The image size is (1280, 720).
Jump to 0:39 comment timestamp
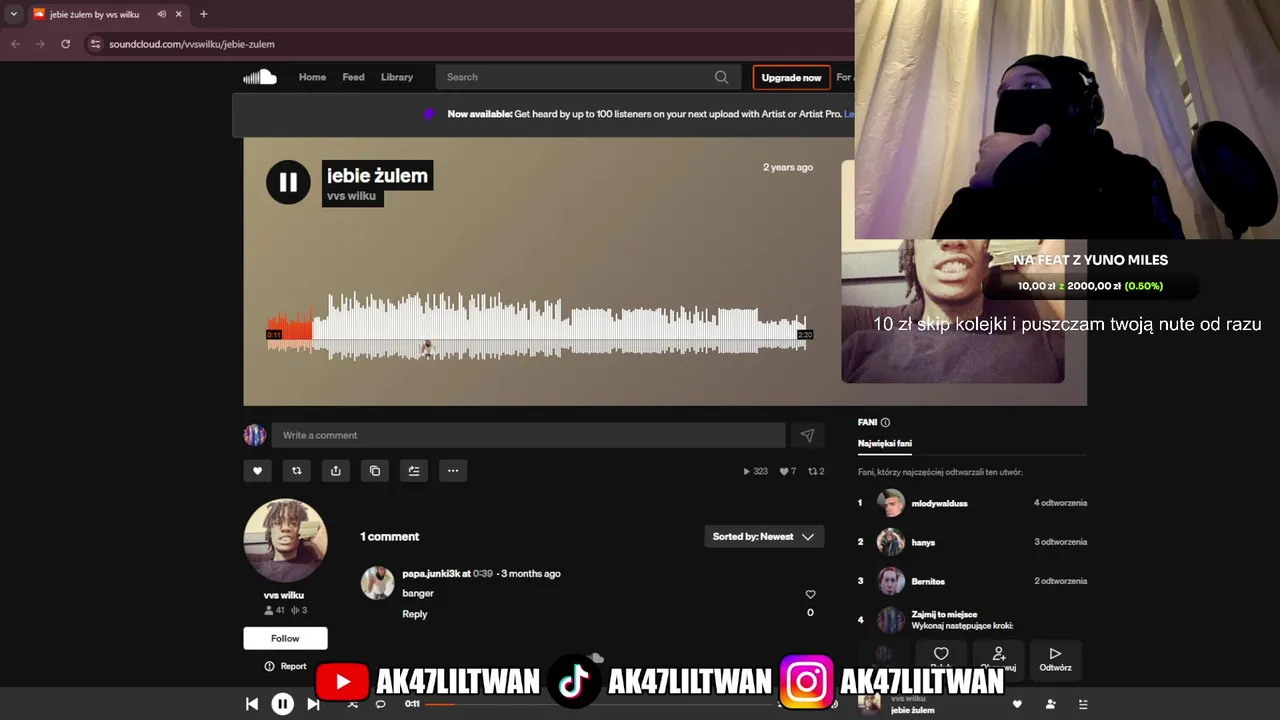pyautogui.click(x=483, y=574)
